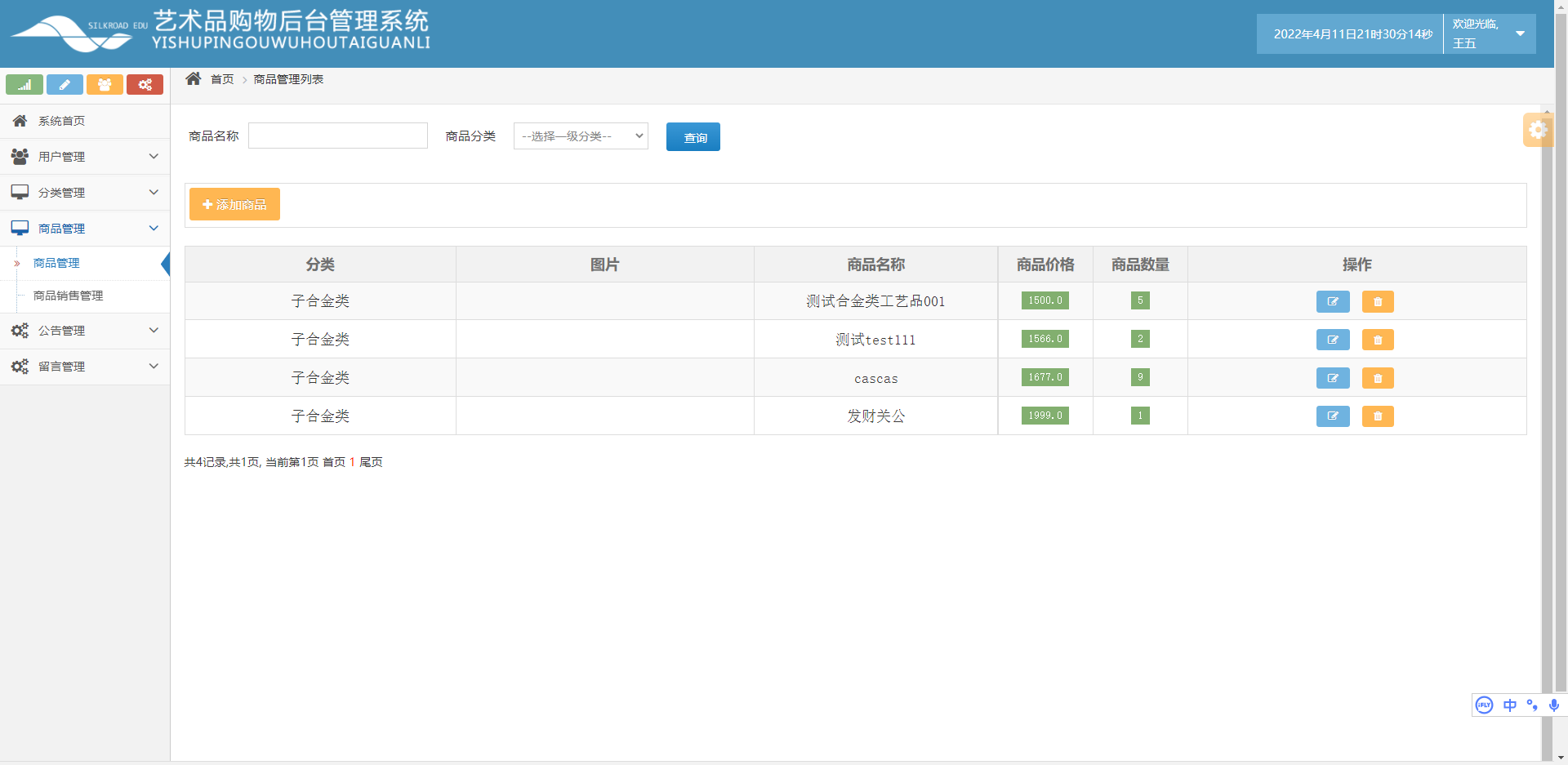Click the 添加商品 button

pyautogui.click(x=234, y=204)
